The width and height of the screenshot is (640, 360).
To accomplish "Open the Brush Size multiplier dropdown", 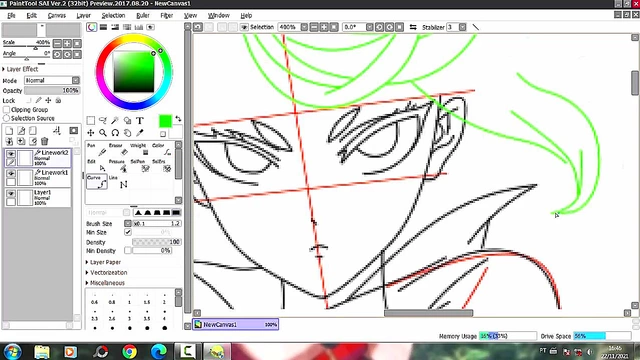I will point(128,223).
